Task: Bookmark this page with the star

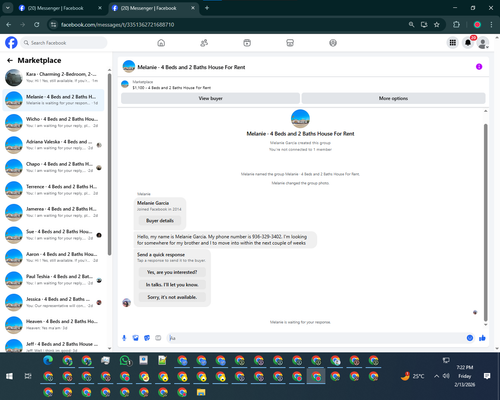Action: [437, 25]
